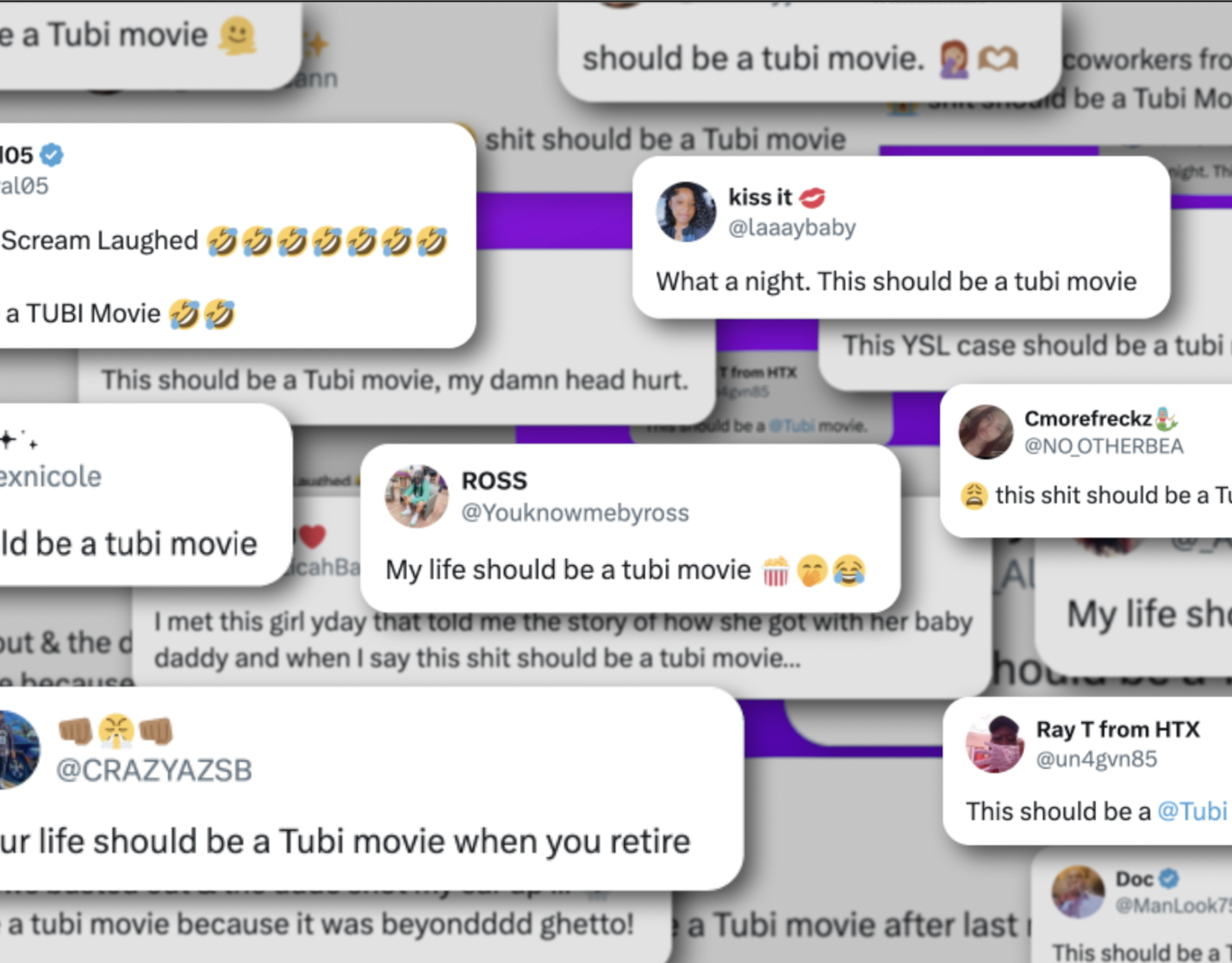Click the Cmorefreckz avatar photo

pos(986,432)
